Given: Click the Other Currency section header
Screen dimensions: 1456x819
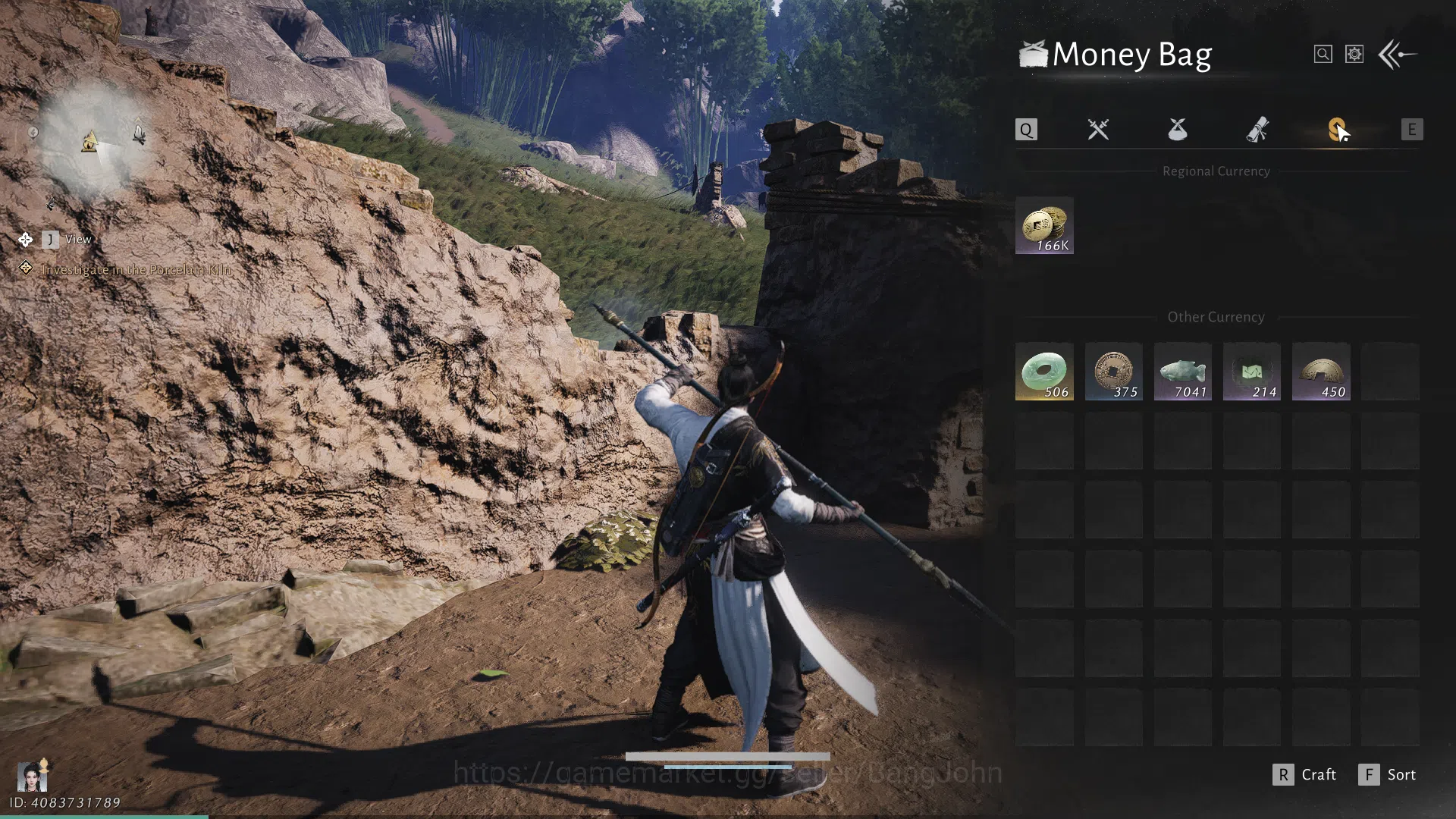Looking at the screenshot, I should [1216, 317].
